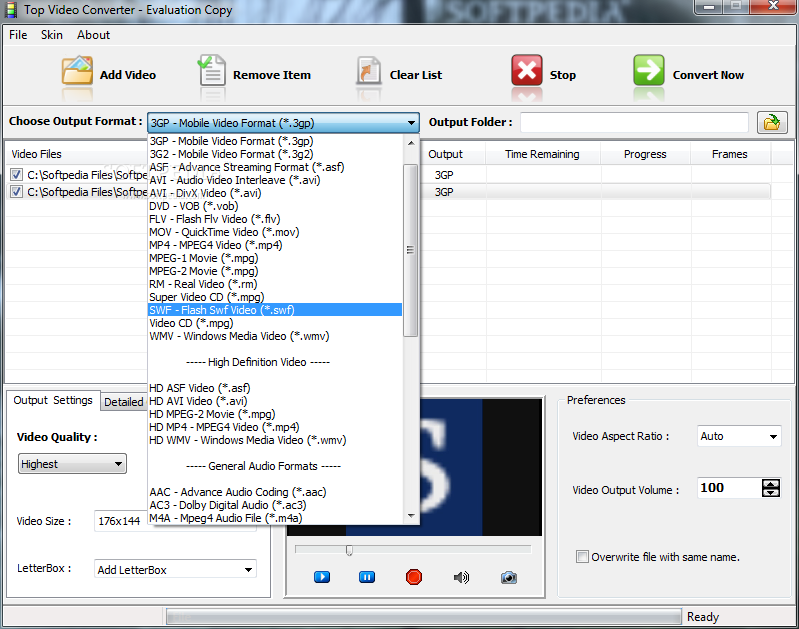Select RM - Real Video
The image size is (799, 629).
click(x=275, y=284)
